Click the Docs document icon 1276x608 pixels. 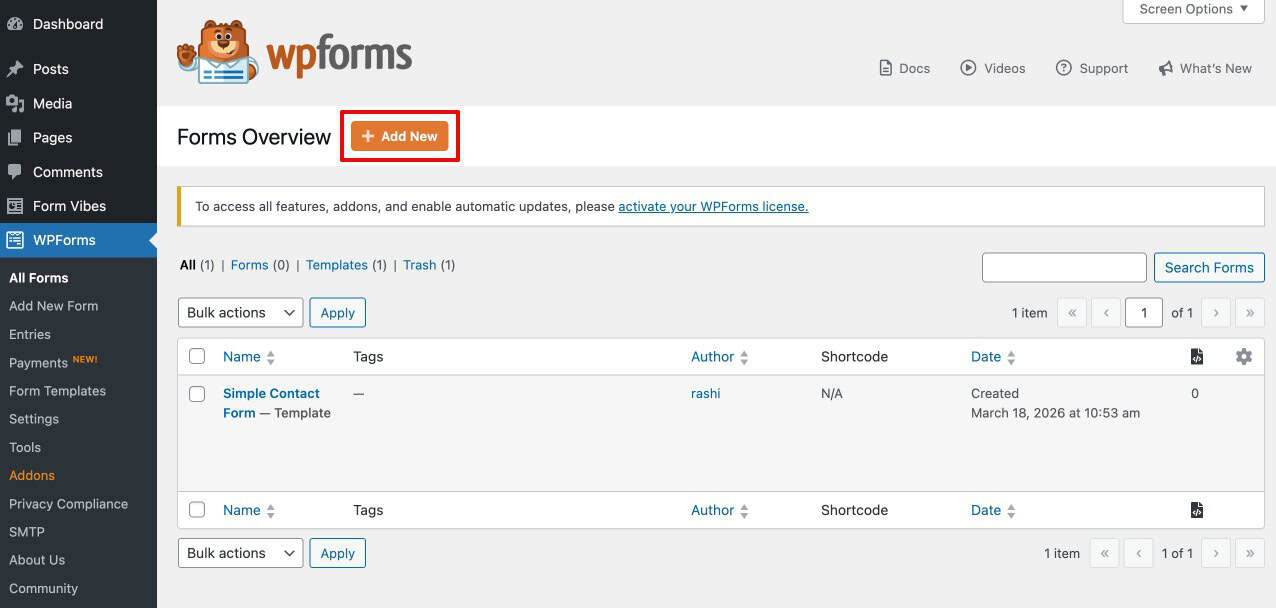(885, 68)
